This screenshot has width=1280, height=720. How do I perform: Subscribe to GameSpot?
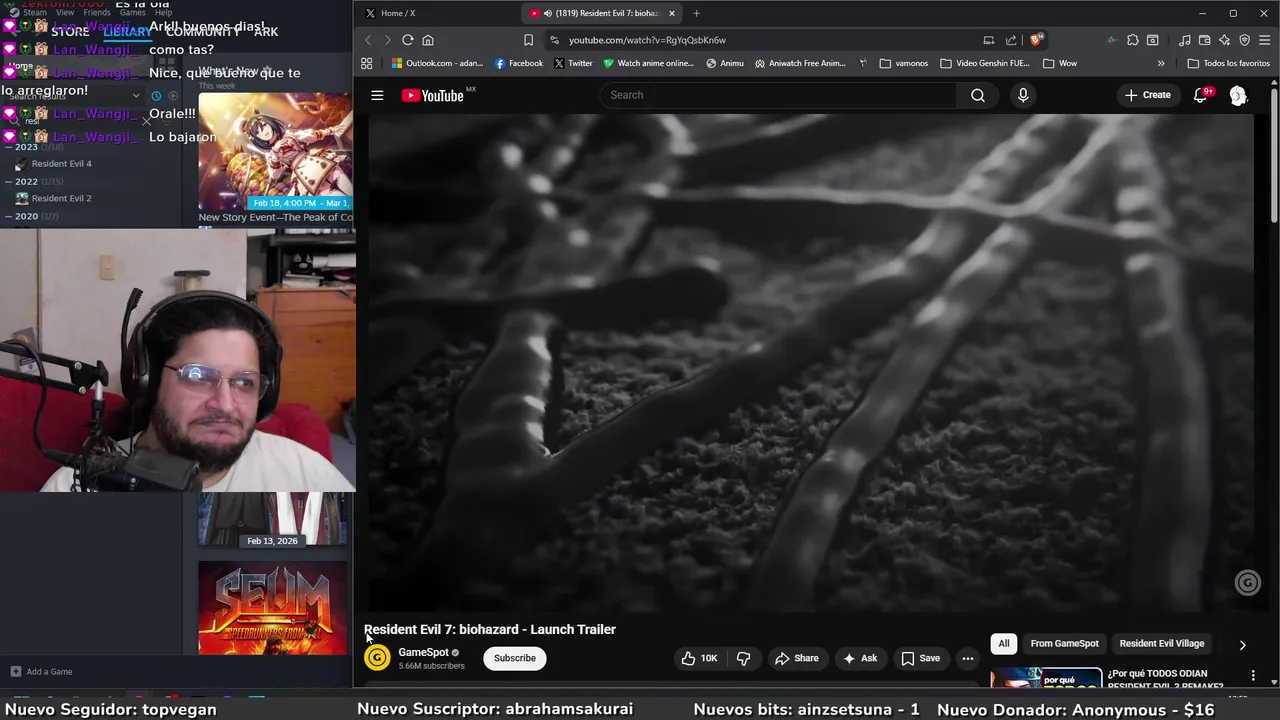pyautogui.click(x=515, y=658)
